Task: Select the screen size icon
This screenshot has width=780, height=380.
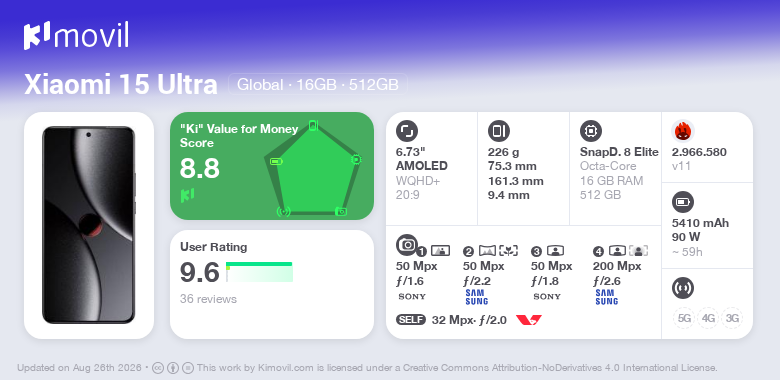Action: pyautogui.click(x=407, y=131)
